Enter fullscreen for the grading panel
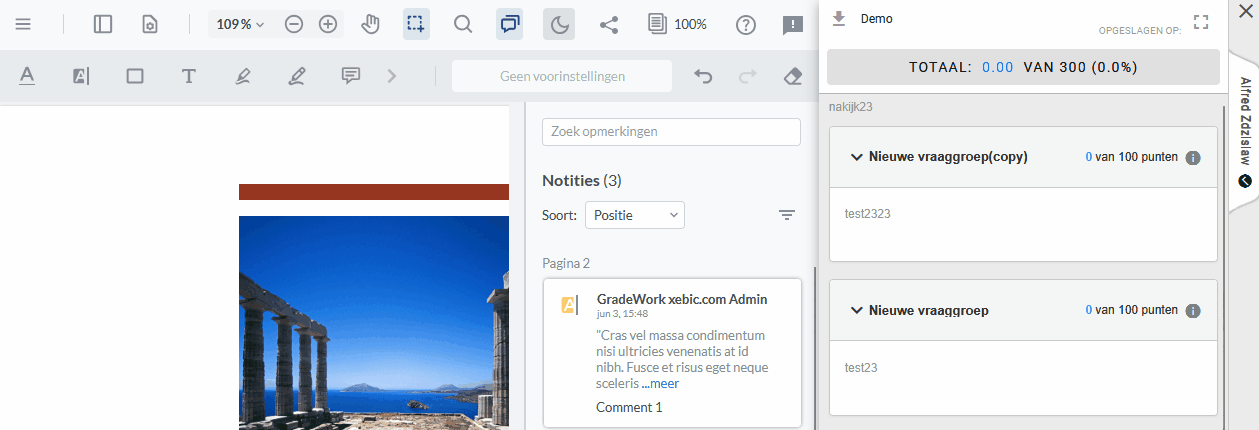 click(1201, 22)
